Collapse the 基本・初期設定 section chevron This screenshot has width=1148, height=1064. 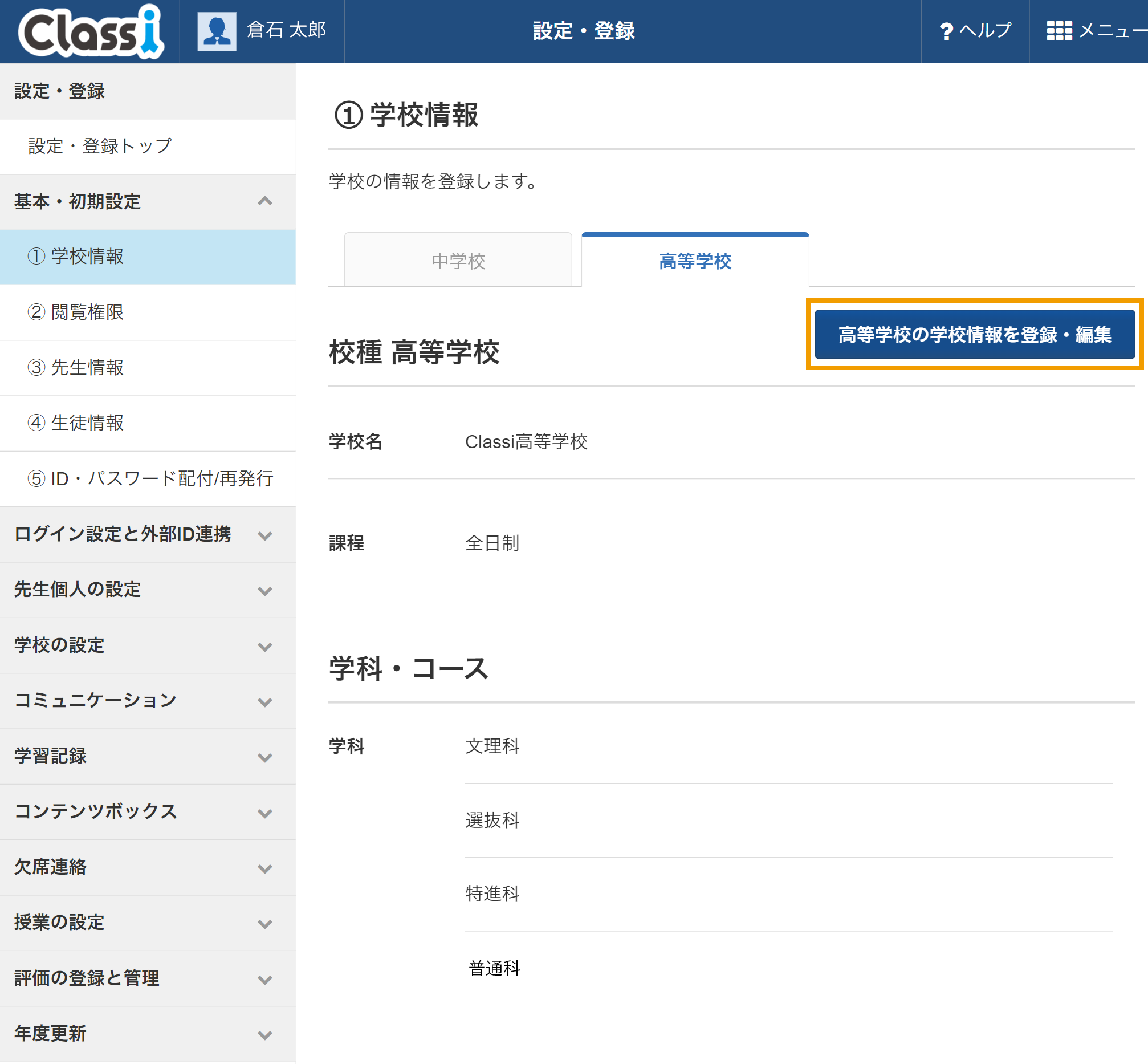(x=264, y=201)
